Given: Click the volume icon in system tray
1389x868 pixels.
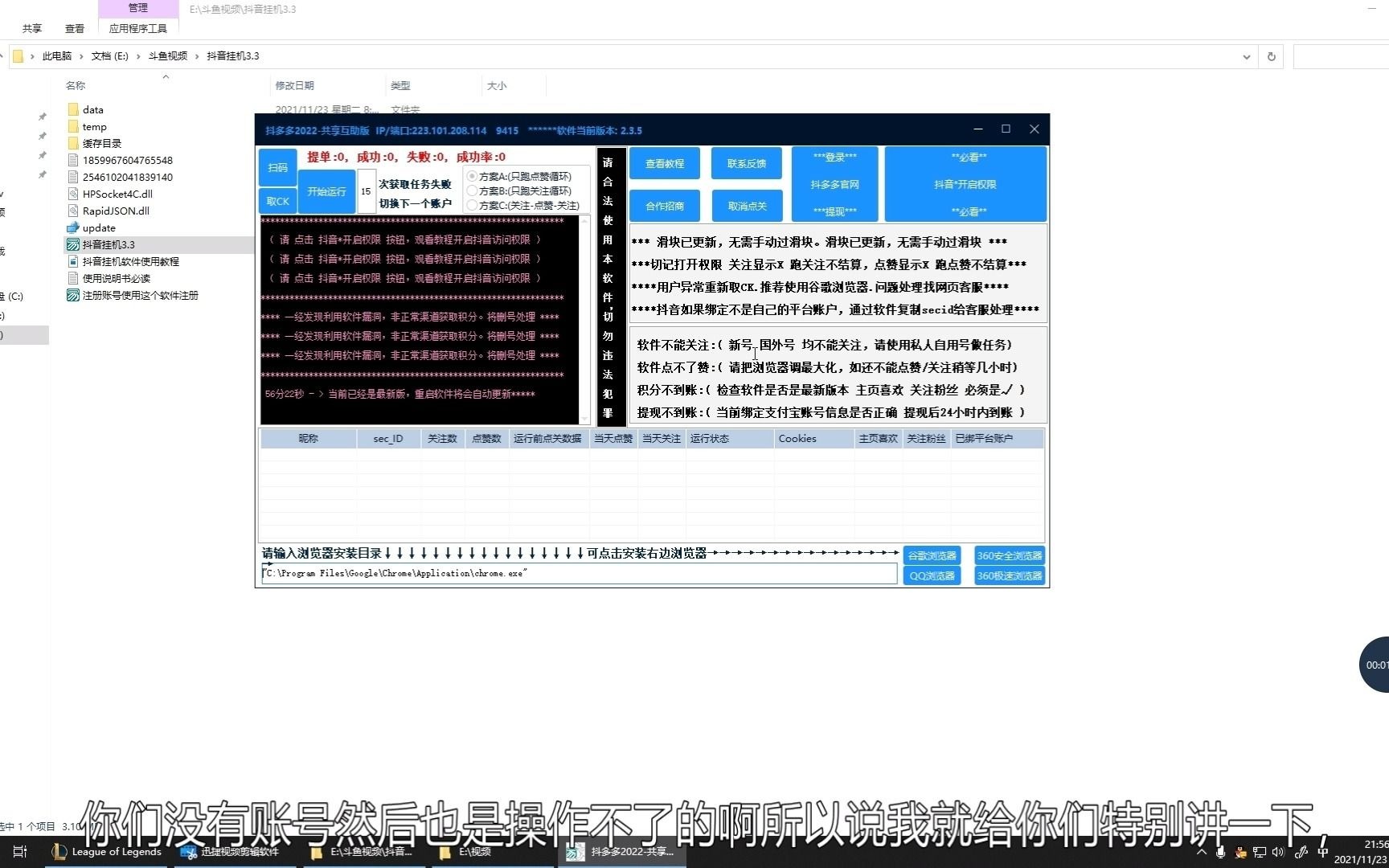Looking at the screenshot, I should [x=1278, y=852].
